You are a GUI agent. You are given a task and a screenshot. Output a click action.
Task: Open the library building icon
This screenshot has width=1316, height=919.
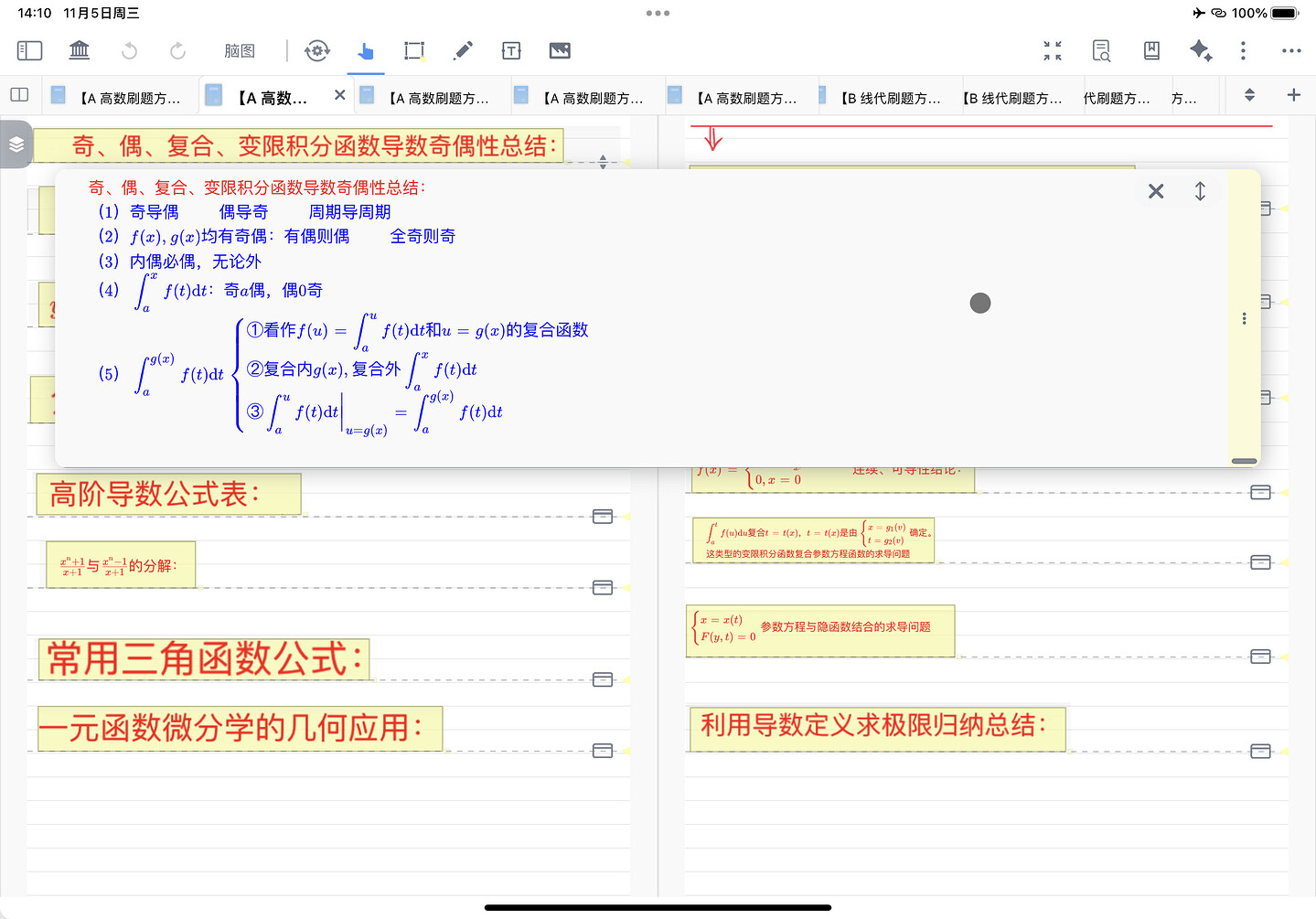click(80, 50)
